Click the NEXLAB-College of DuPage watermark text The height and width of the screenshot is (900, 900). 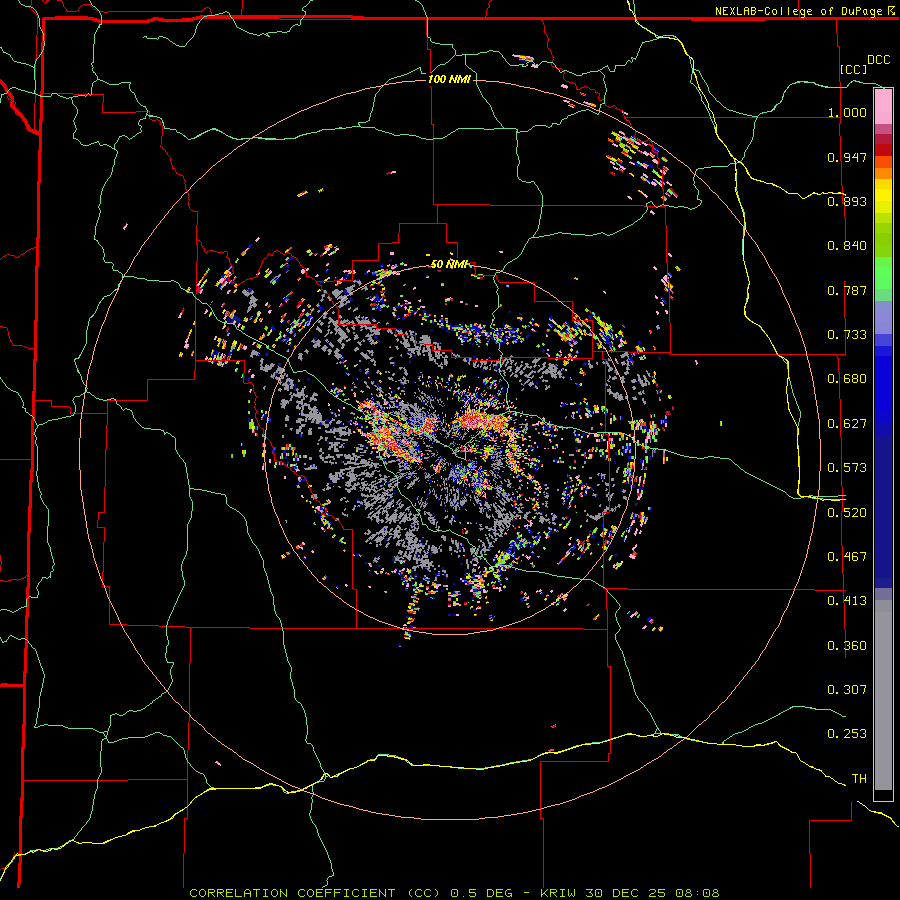[x=798, y=11]
